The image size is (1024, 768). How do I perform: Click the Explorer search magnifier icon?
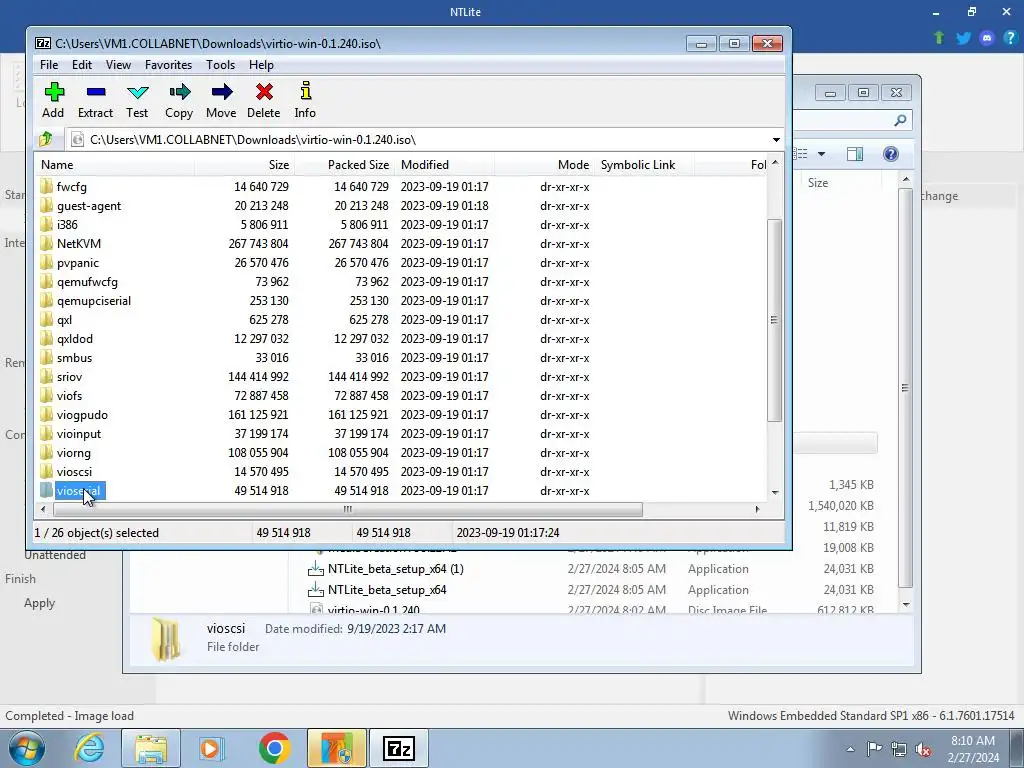tap(900, 120)
